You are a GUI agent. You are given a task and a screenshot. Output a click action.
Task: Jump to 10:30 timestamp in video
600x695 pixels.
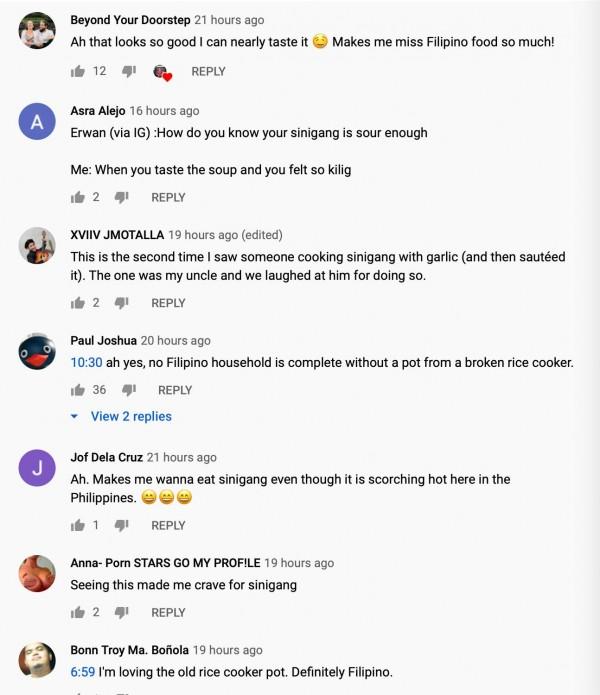pyautogui.click(x=86, y=363)
